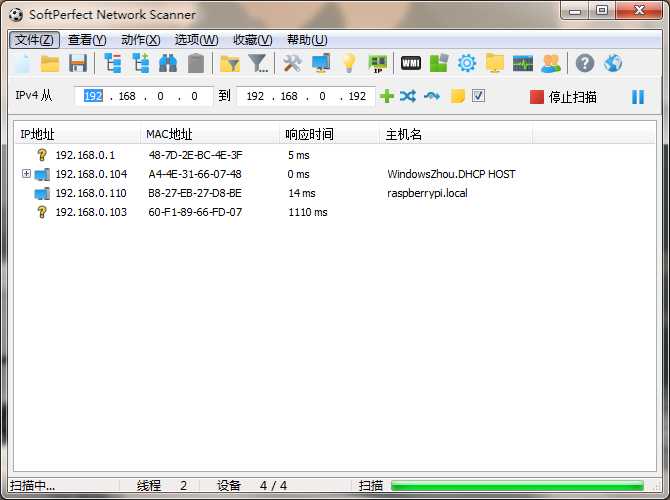Screen dimensions: 670x500
Task: Click the 线程 2 status entry
Action: pos(162,485)
